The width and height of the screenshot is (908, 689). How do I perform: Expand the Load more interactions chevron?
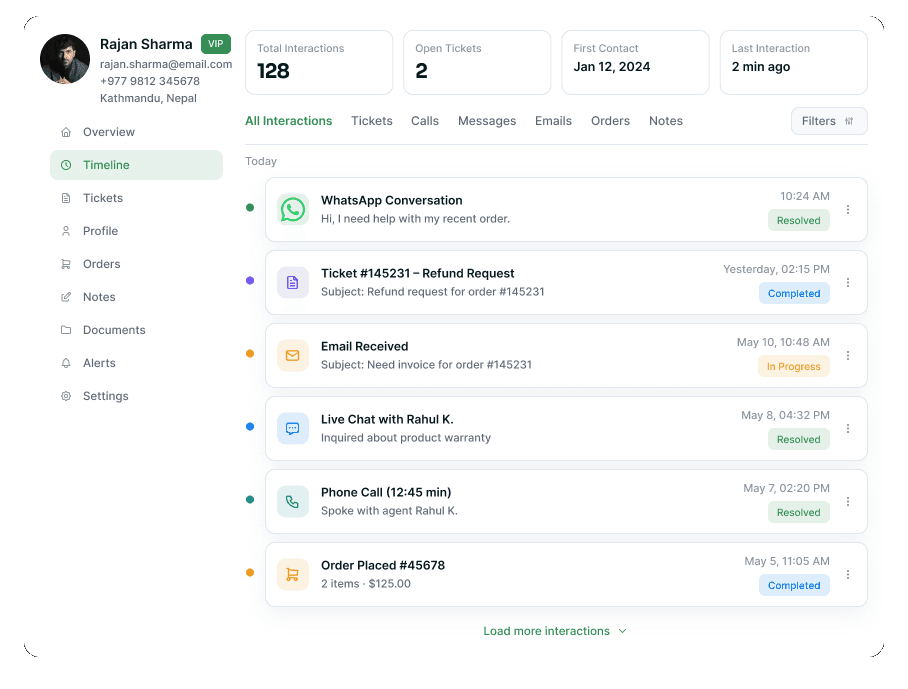pos(623,631)
